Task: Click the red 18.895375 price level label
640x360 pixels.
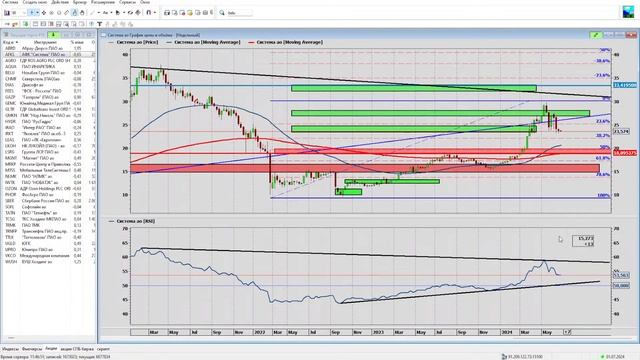Action: (624, 153)
